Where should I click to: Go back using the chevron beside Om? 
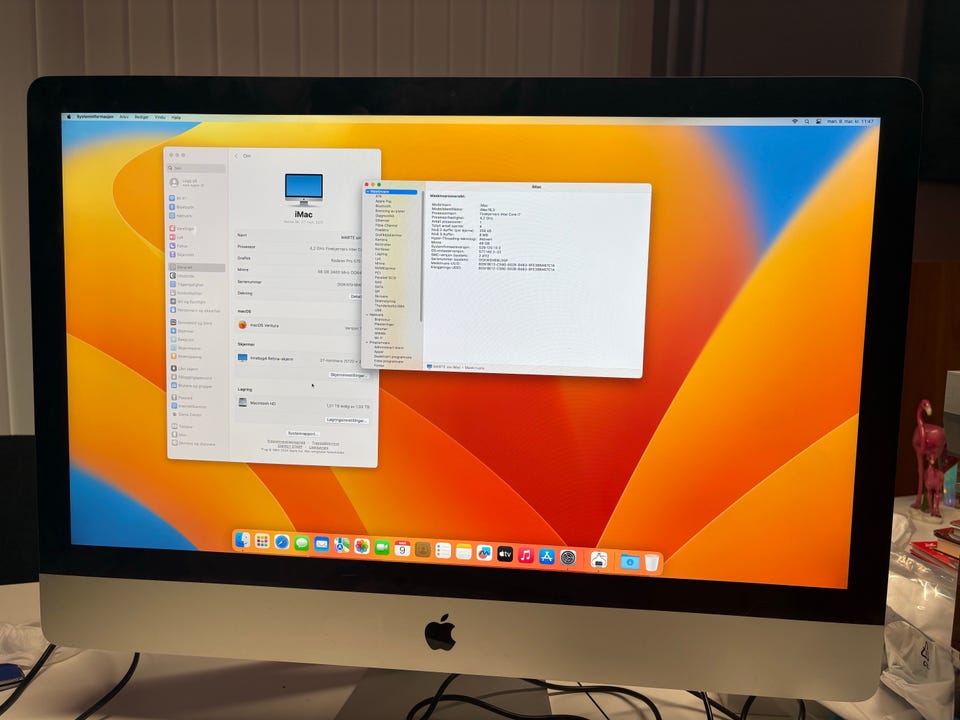click(236, 156)
